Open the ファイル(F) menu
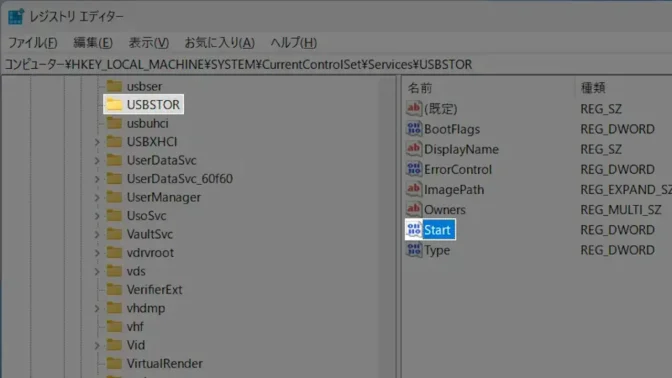Screen dimensions: 672x378 pyautogui.click(x=33, y=43)
